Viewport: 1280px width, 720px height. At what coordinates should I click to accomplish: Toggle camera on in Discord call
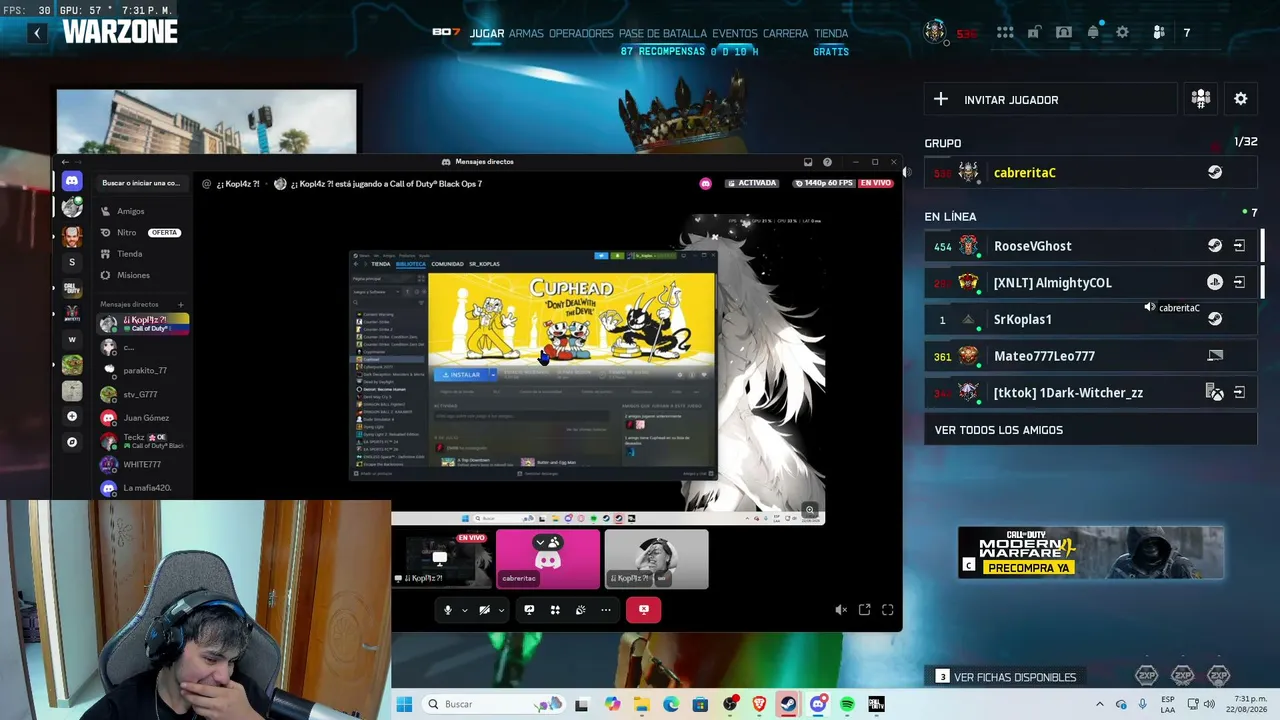tap(485, 610)
